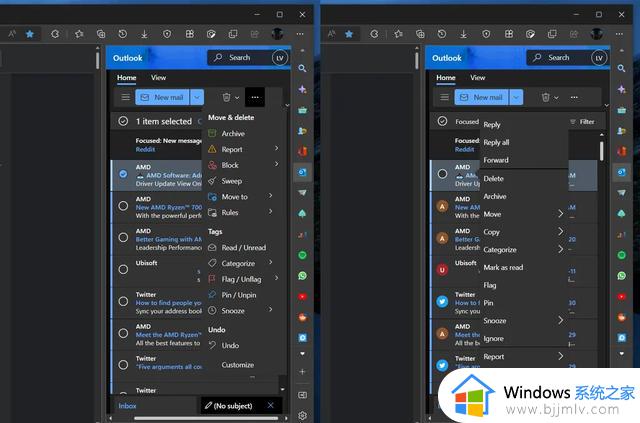Image resolution: width=640 pixels, height=423 pixels.
Task: Click the New mail button in left window
Action: 162,97
